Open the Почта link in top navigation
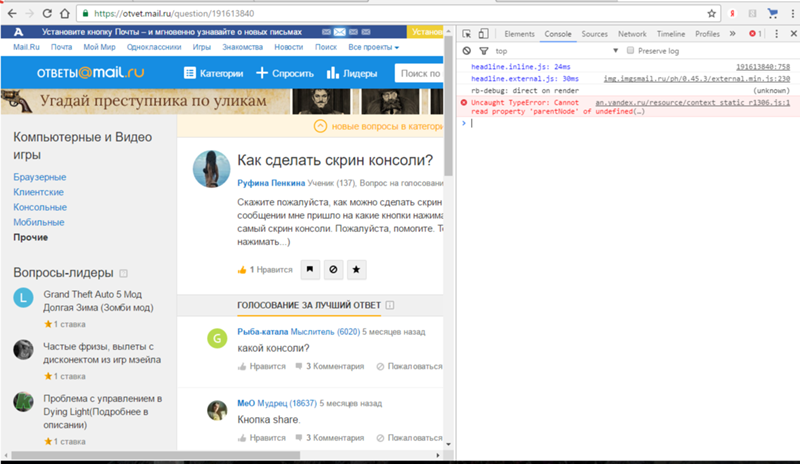Screen dimensions: 800x464 click(x=61, y=47)
